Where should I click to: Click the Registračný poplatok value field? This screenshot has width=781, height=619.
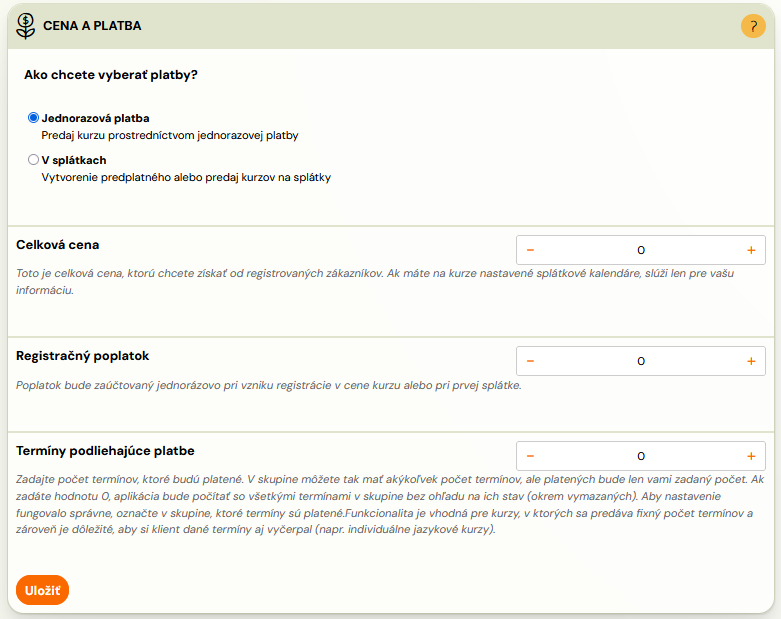(641, 361)
